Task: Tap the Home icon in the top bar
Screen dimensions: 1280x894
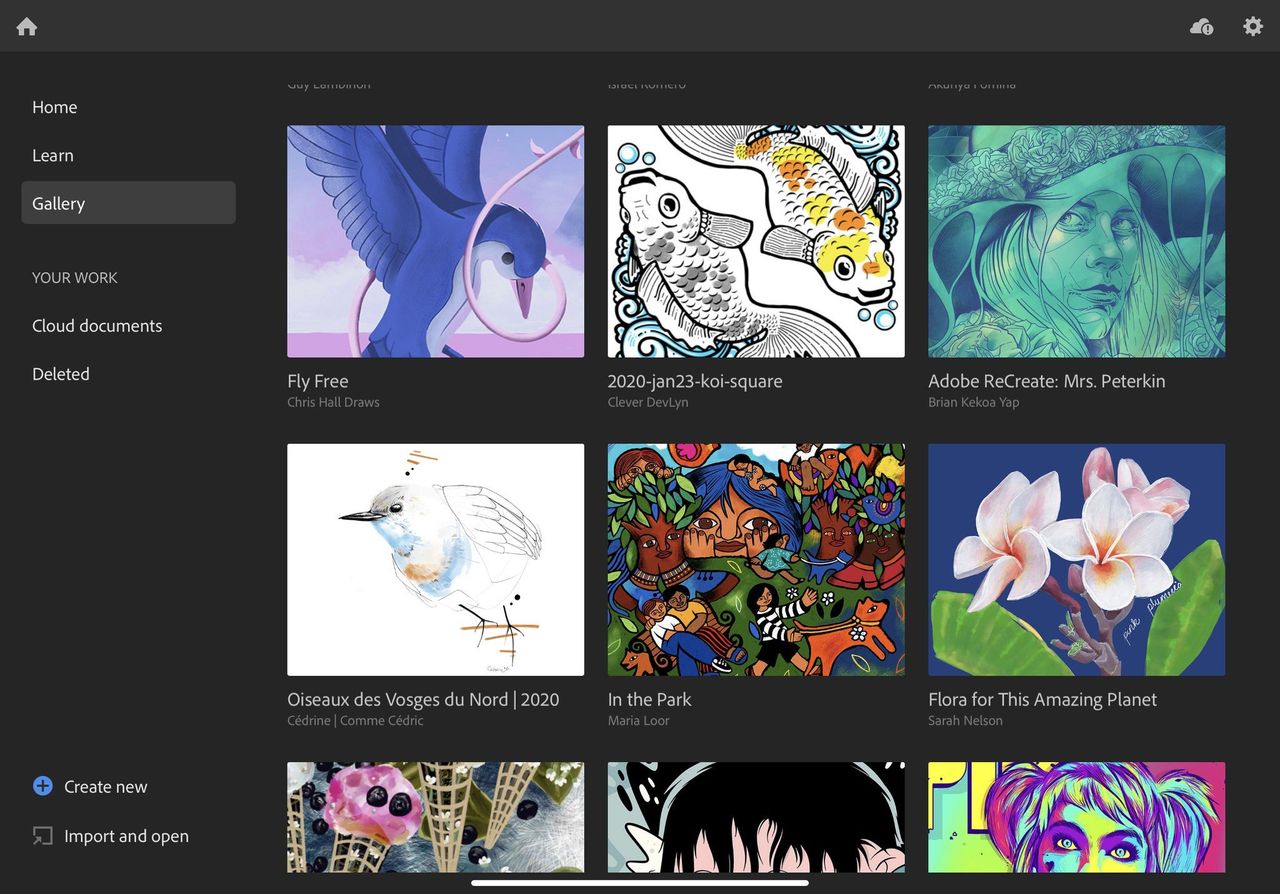Action: [27, 27]
